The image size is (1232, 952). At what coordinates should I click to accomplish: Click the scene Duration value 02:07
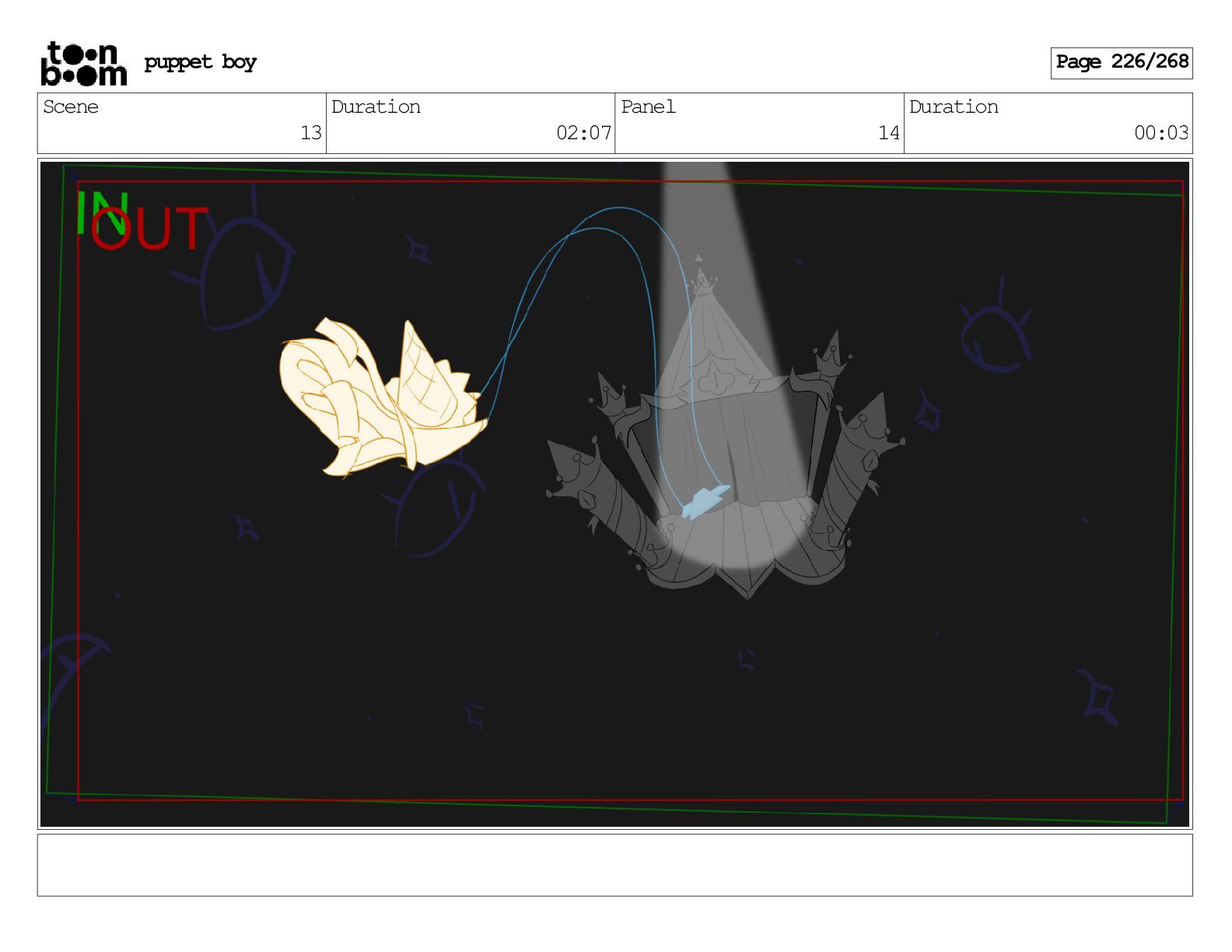point(583,133)
